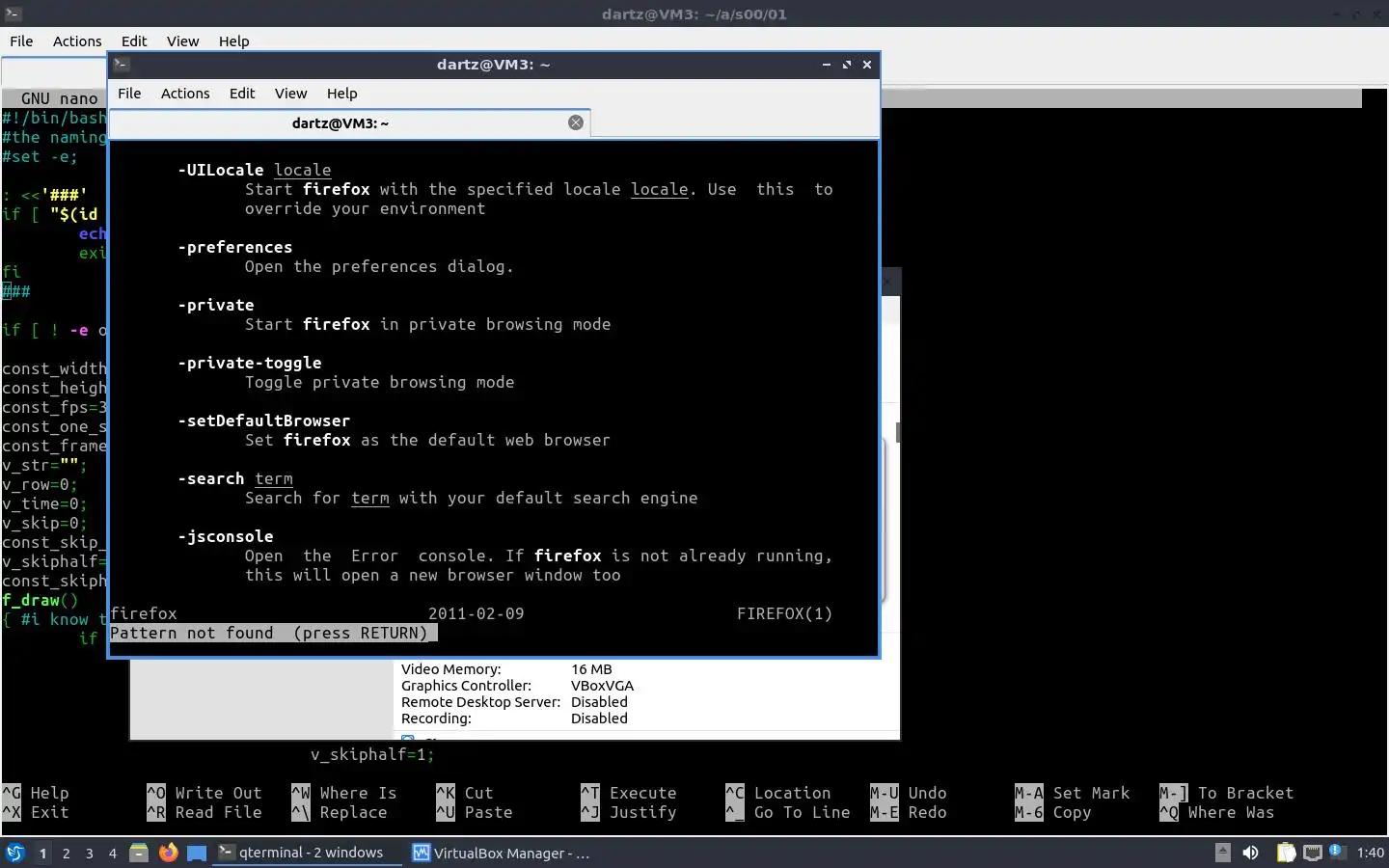Click the -UILocale option text
Viewport: 1389px width, 868px height.
tap(220, 170)
